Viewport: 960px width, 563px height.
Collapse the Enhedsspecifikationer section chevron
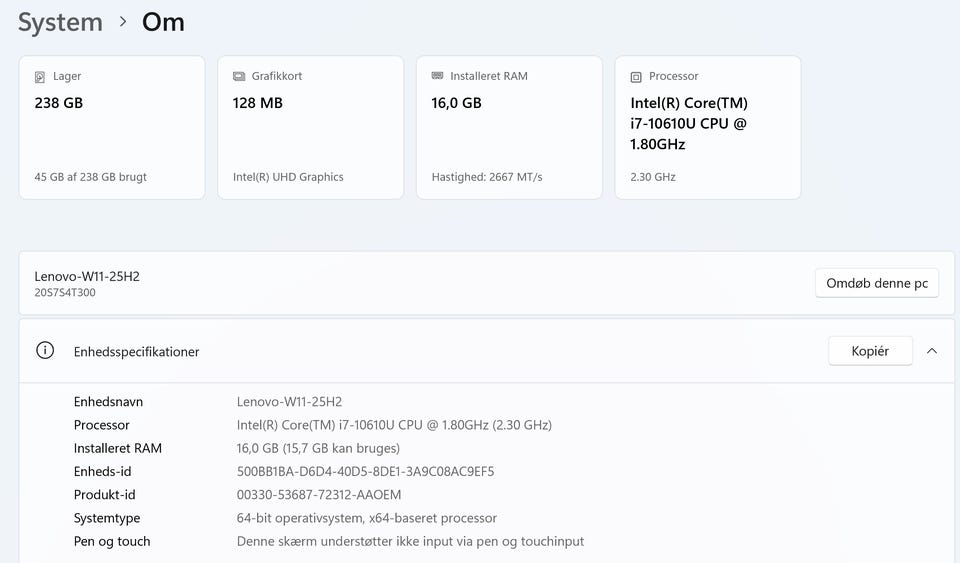932,351
